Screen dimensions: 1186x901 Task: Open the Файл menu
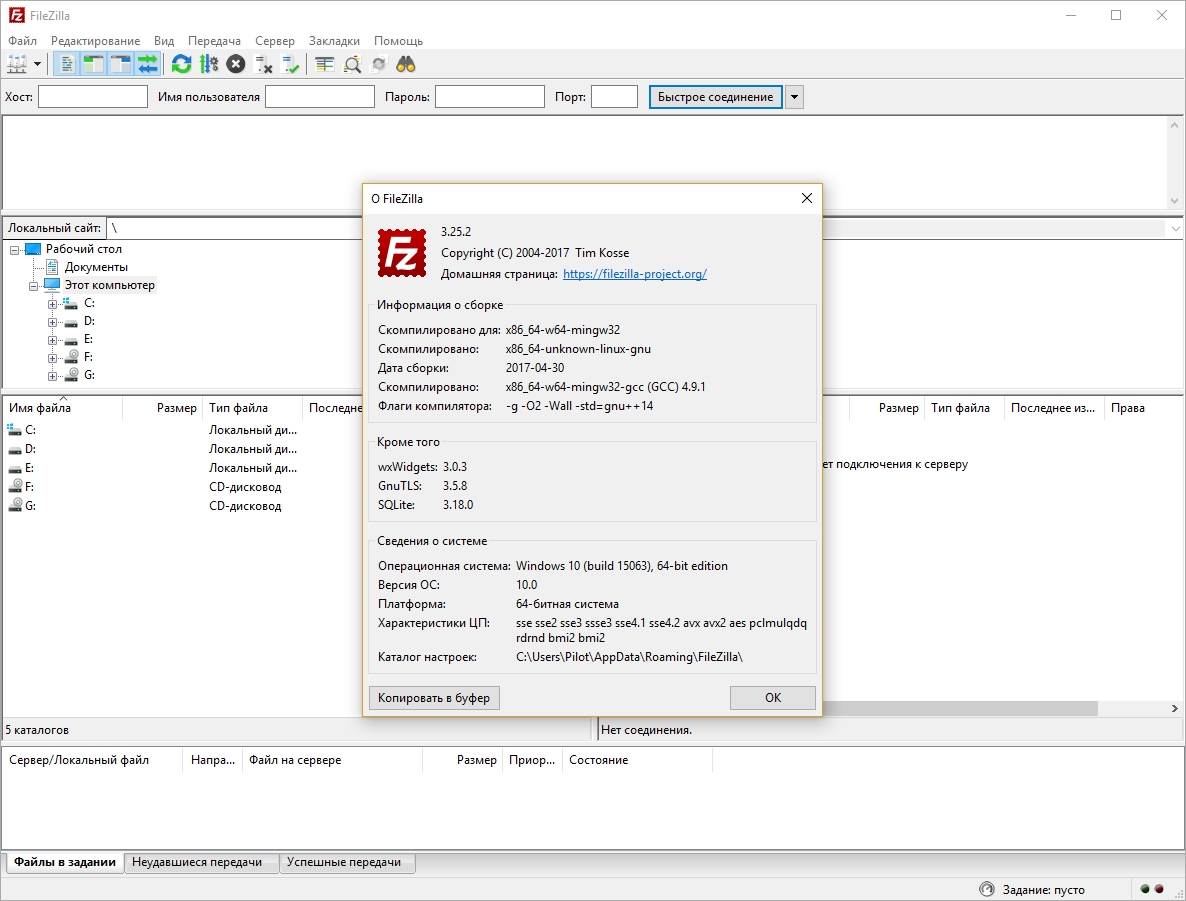pos(23,41)
